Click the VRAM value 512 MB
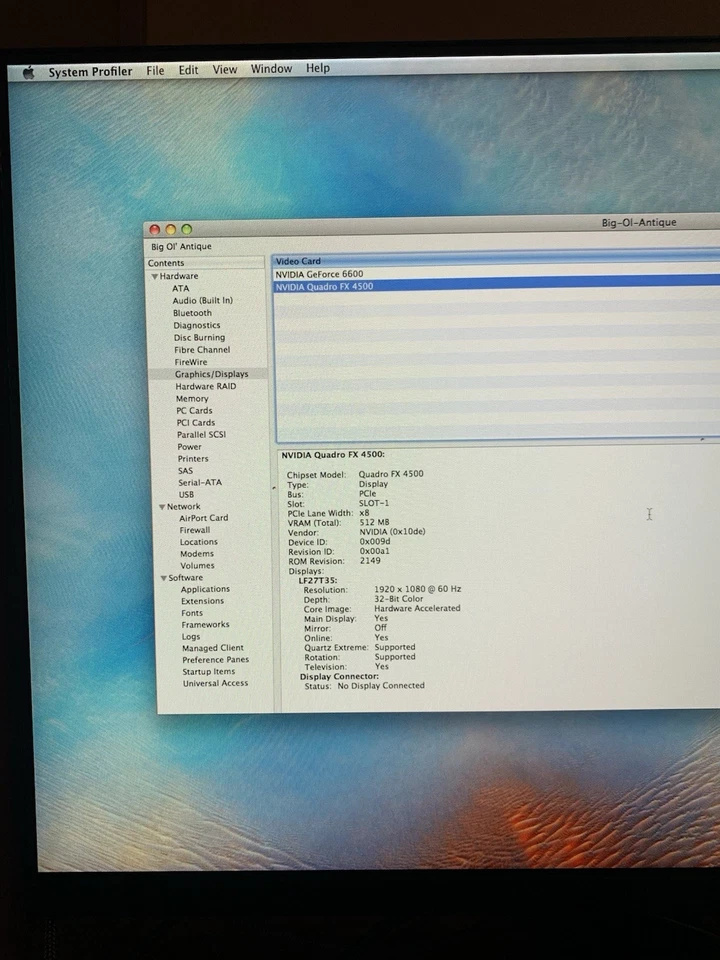Image resolution: width=720 pixels, height=960 pixels. [x=375, y=522]
